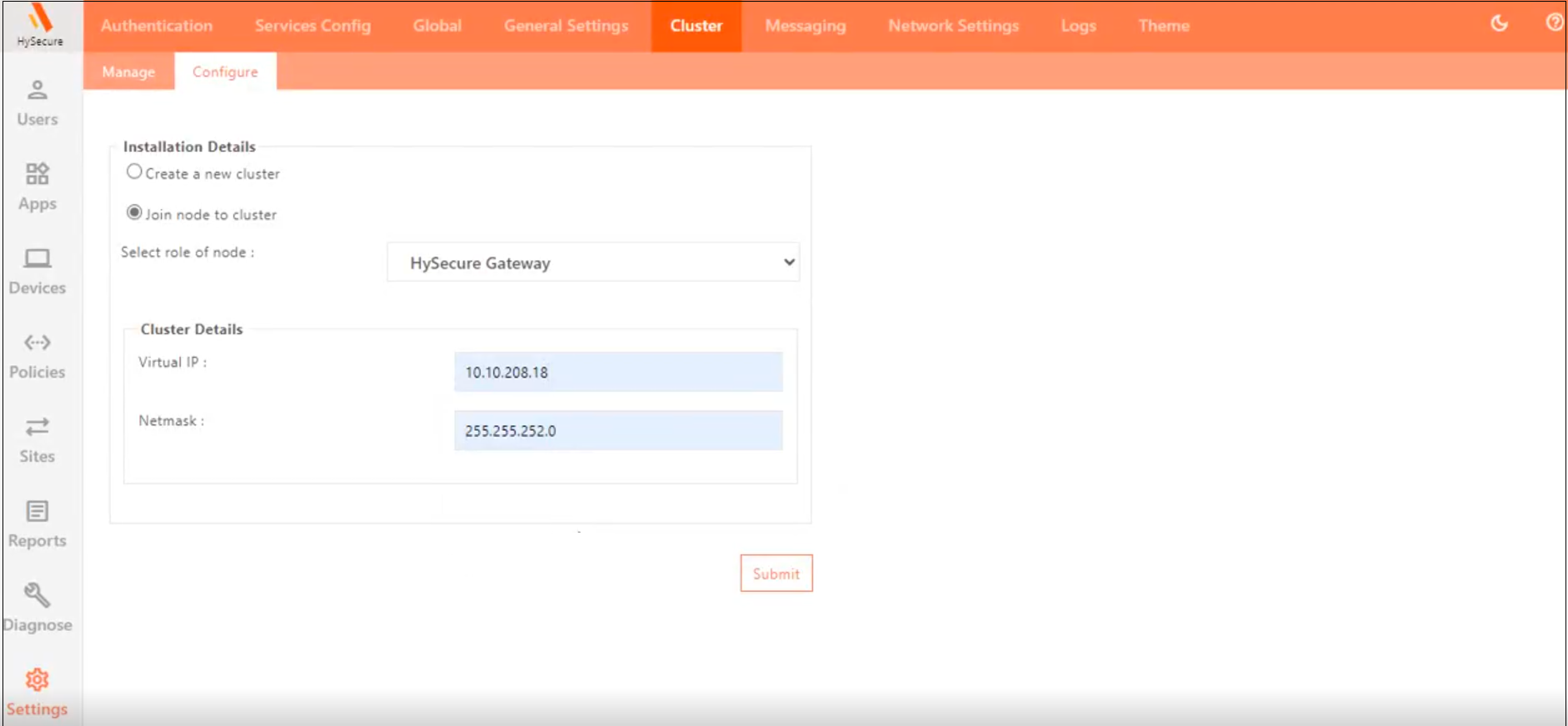This screenshot has width=1568, height=726.
Task: Open the Network Settings menu
Action: point(953,26)
